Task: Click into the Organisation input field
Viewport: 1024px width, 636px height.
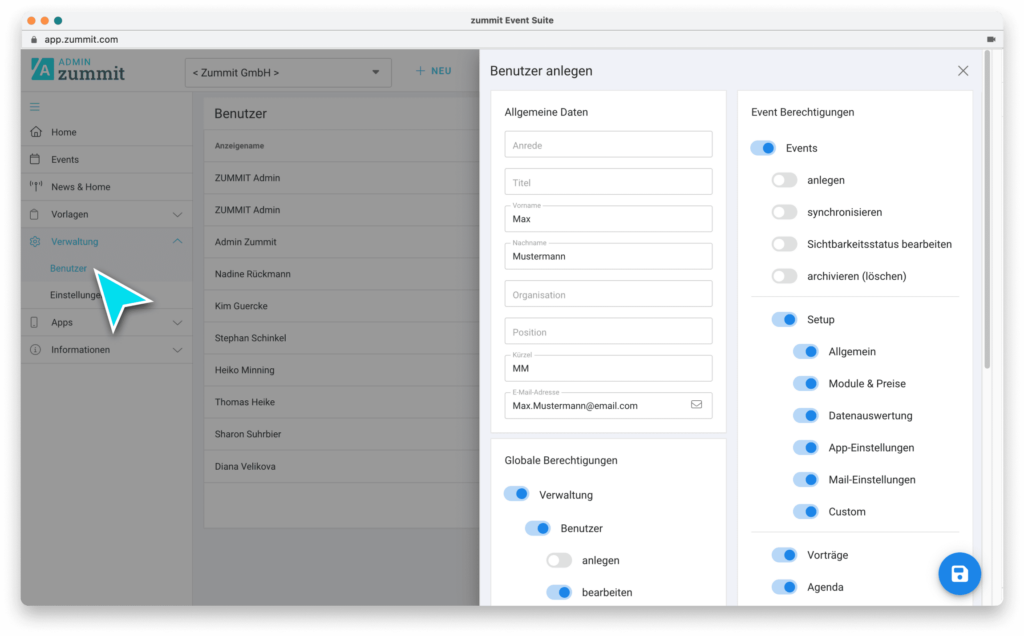Action: (x=608, y=294)
